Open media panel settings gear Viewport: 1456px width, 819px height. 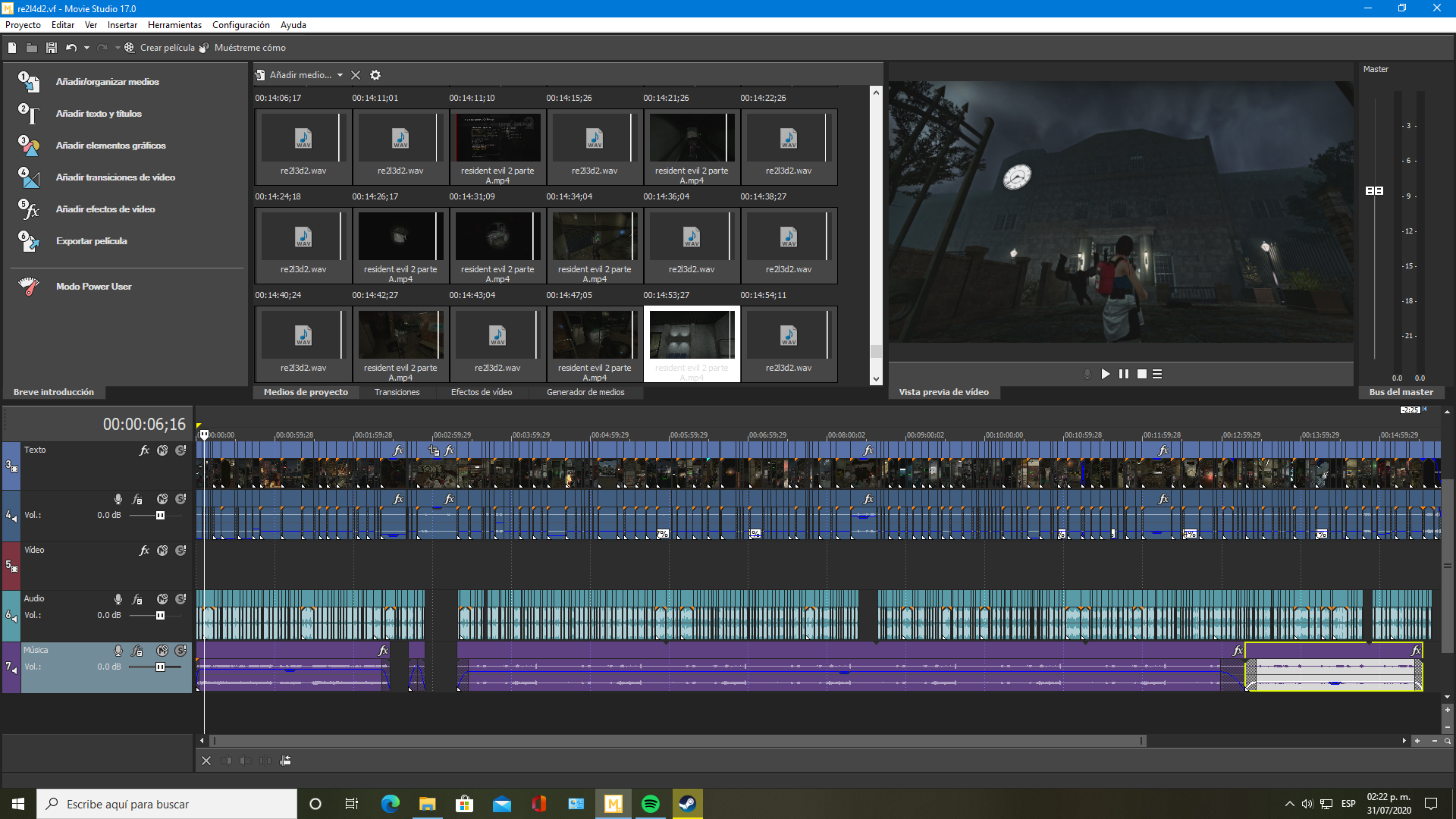click(375, 75)
